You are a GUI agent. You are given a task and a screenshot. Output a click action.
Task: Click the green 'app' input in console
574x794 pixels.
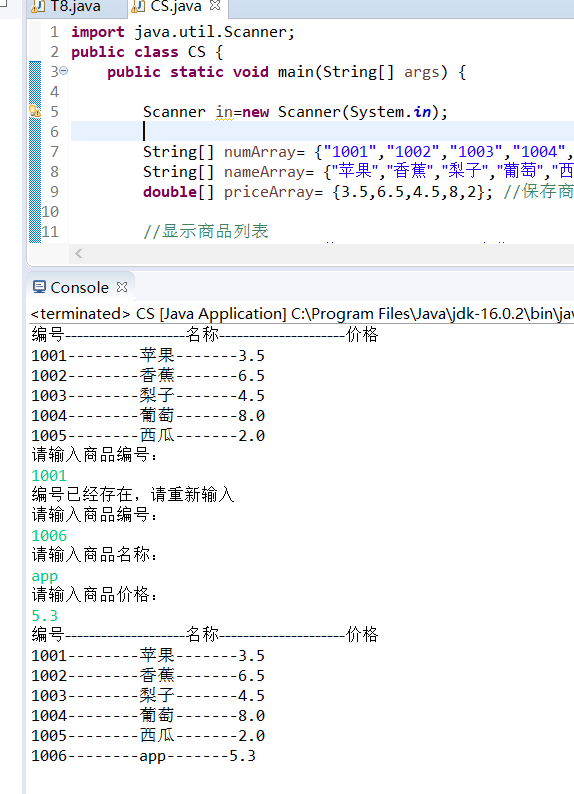click(x=45, y=576)
